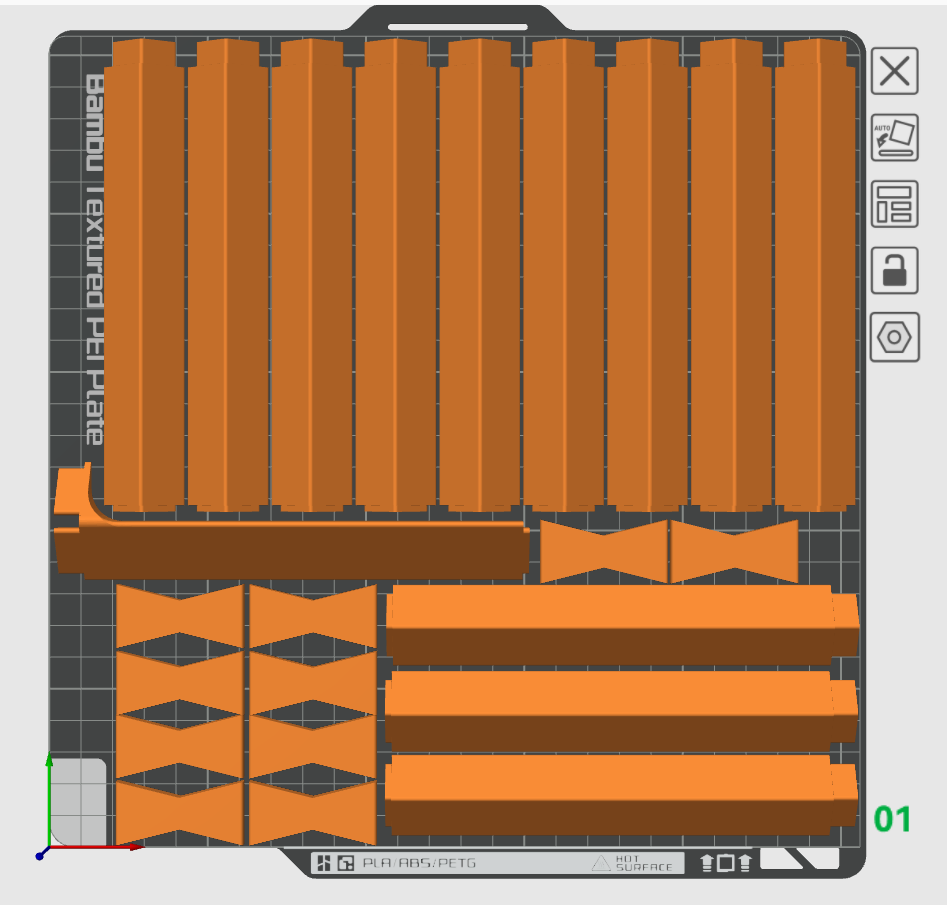The image size is (947, 905).
Task: Select bottom-right bowtie in the bowtie grid
Action: pos(313,813)
